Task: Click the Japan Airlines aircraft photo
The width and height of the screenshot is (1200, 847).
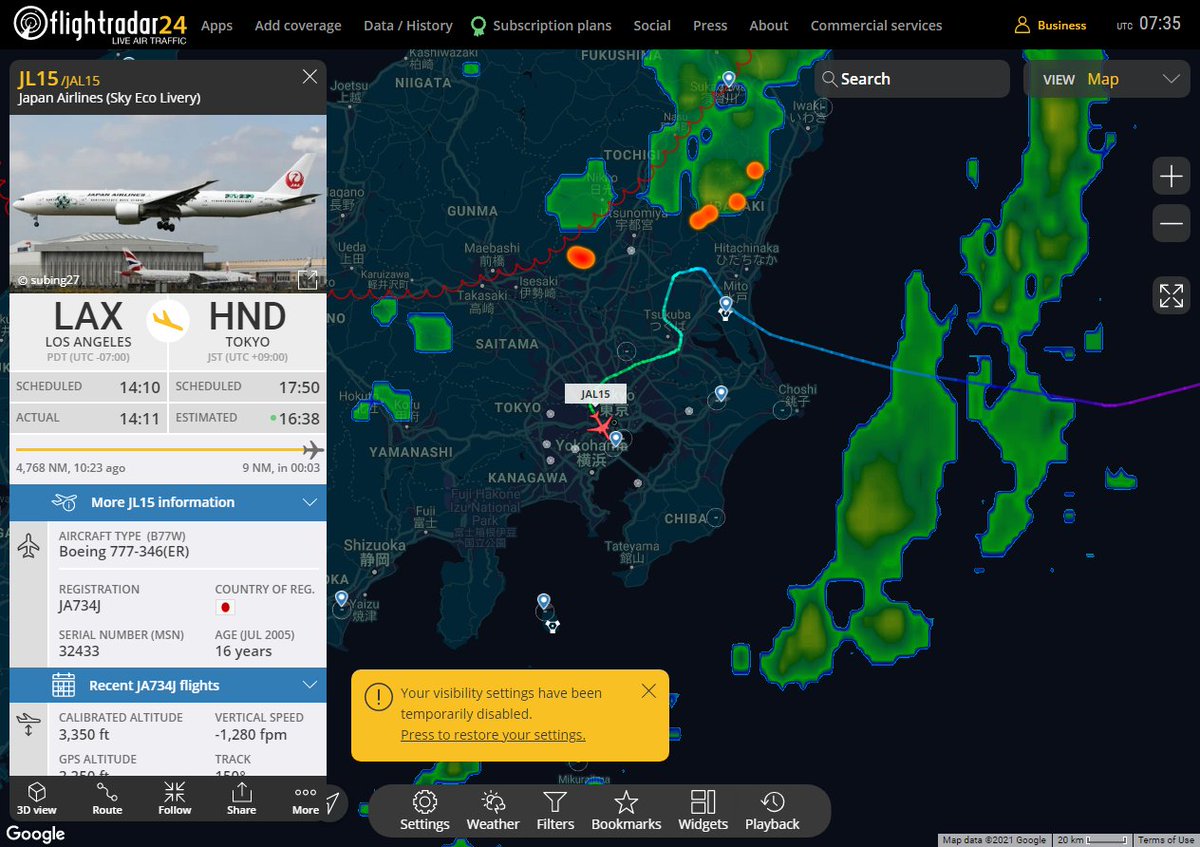Action: tap(168, 204)
